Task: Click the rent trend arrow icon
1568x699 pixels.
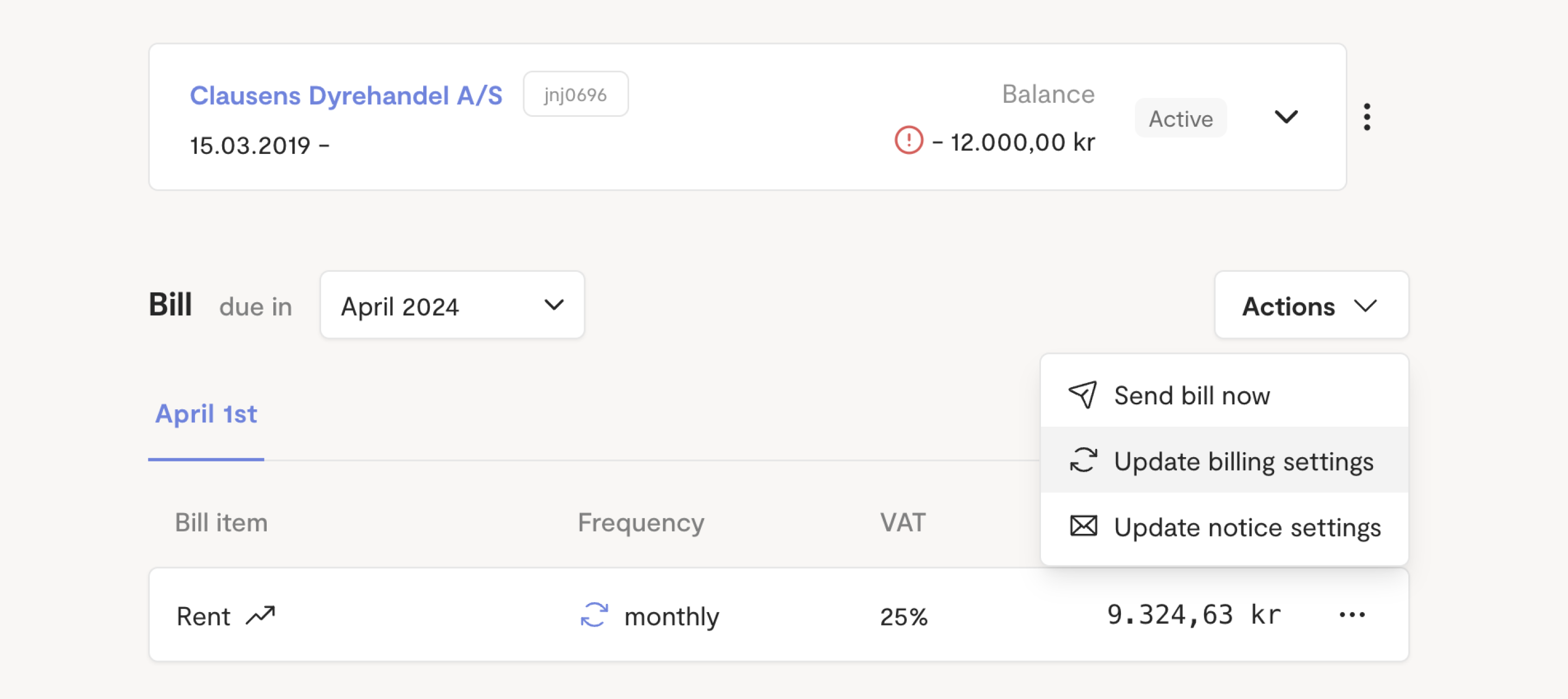Action: tap(261, 616)
